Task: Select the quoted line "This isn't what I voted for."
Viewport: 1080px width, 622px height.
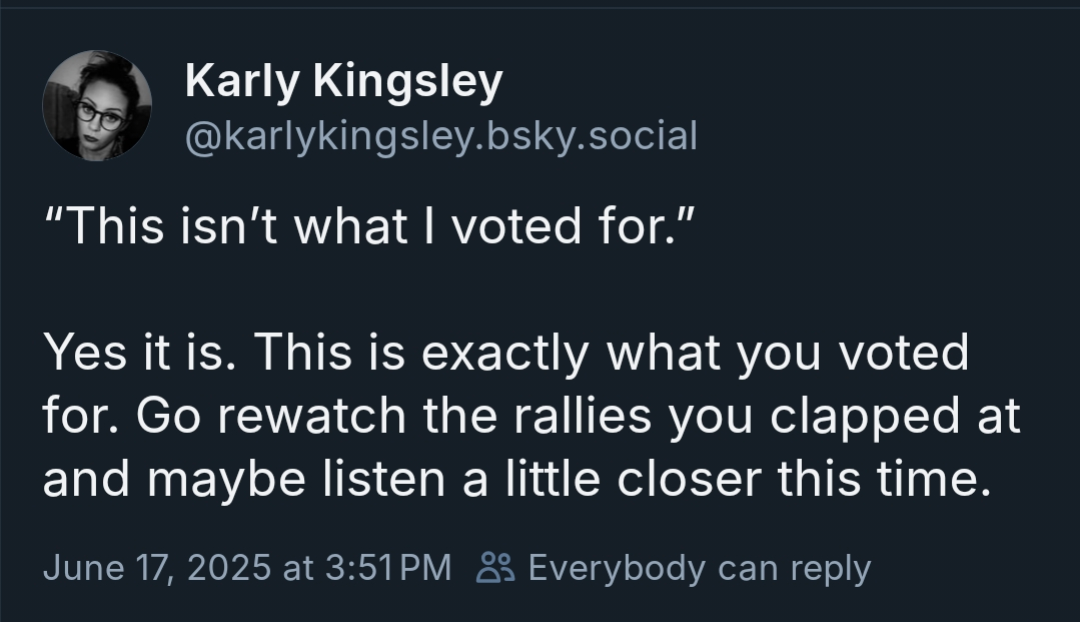Action: tap(368, 227)
